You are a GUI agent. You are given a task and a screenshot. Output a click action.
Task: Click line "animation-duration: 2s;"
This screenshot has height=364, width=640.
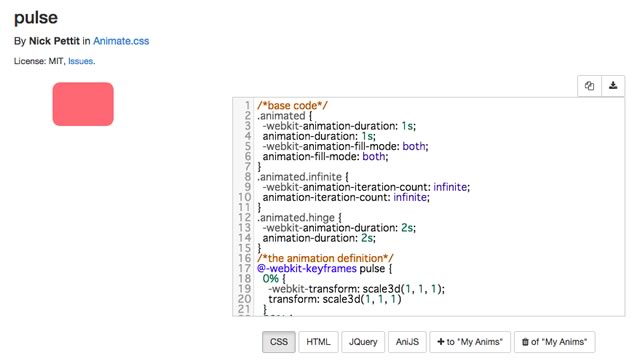coord(319,238)
